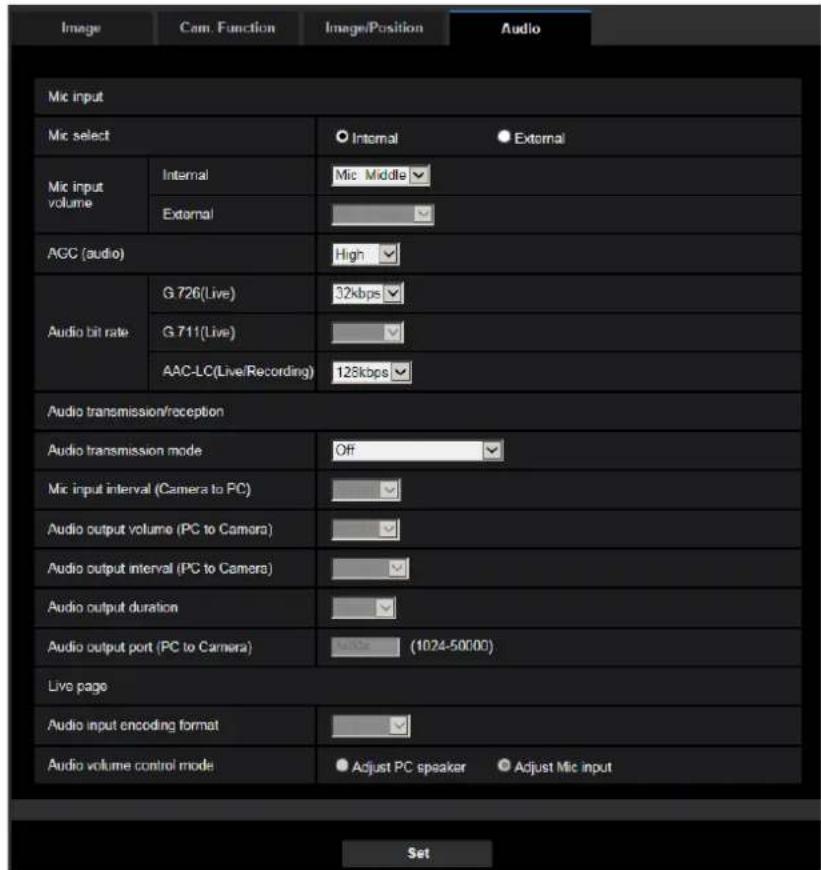
Task: Click the Mic select label
Action: click(x=79, y=135)
